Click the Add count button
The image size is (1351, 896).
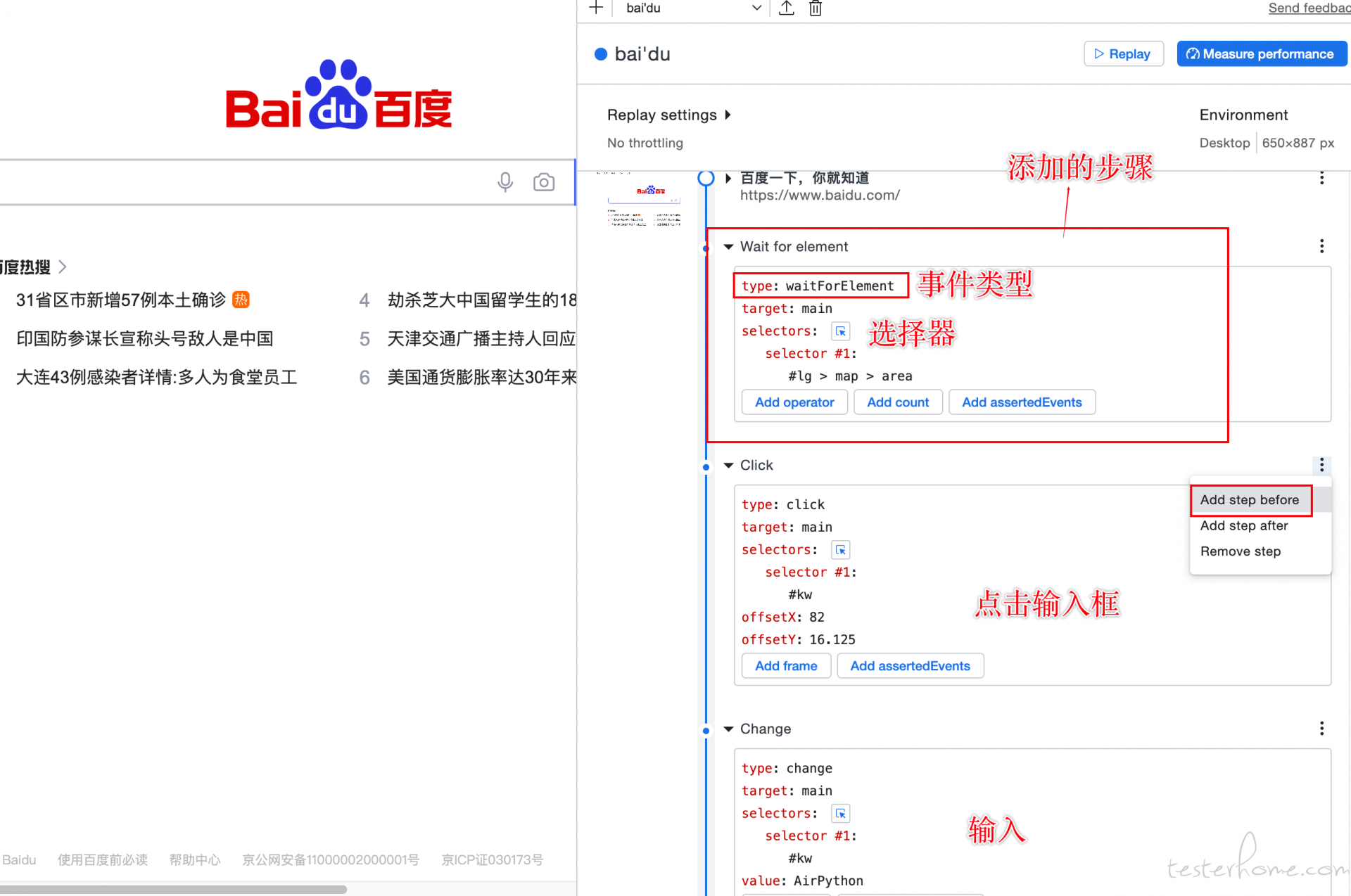(898, 402)
